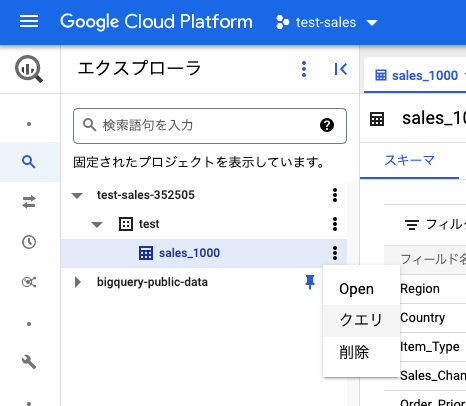
Task: Open actions menu for test-sales-352505
Action: click(335, 195)
